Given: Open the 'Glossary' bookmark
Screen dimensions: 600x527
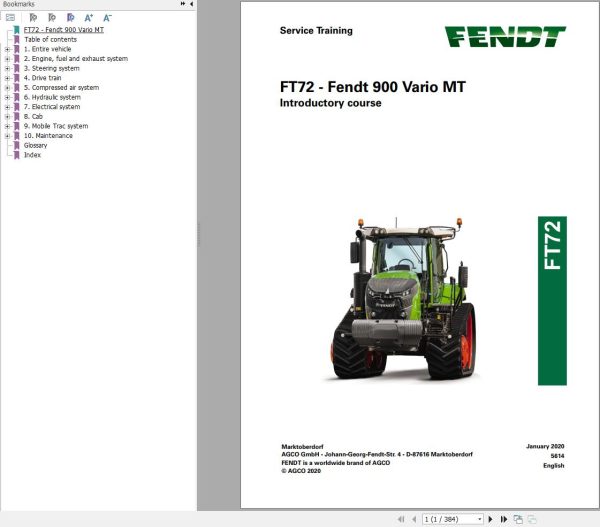Looking at the screenshot, I should 35,145.
